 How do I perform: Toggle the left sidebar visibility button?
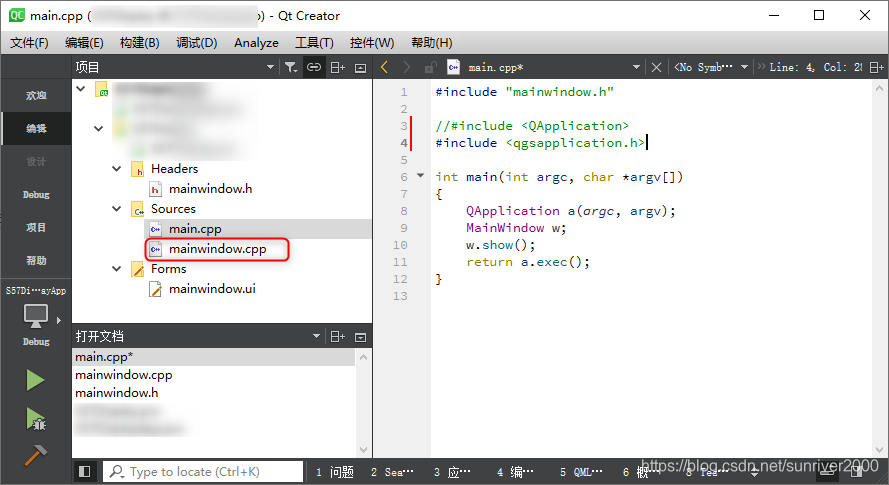pos(84,471)
